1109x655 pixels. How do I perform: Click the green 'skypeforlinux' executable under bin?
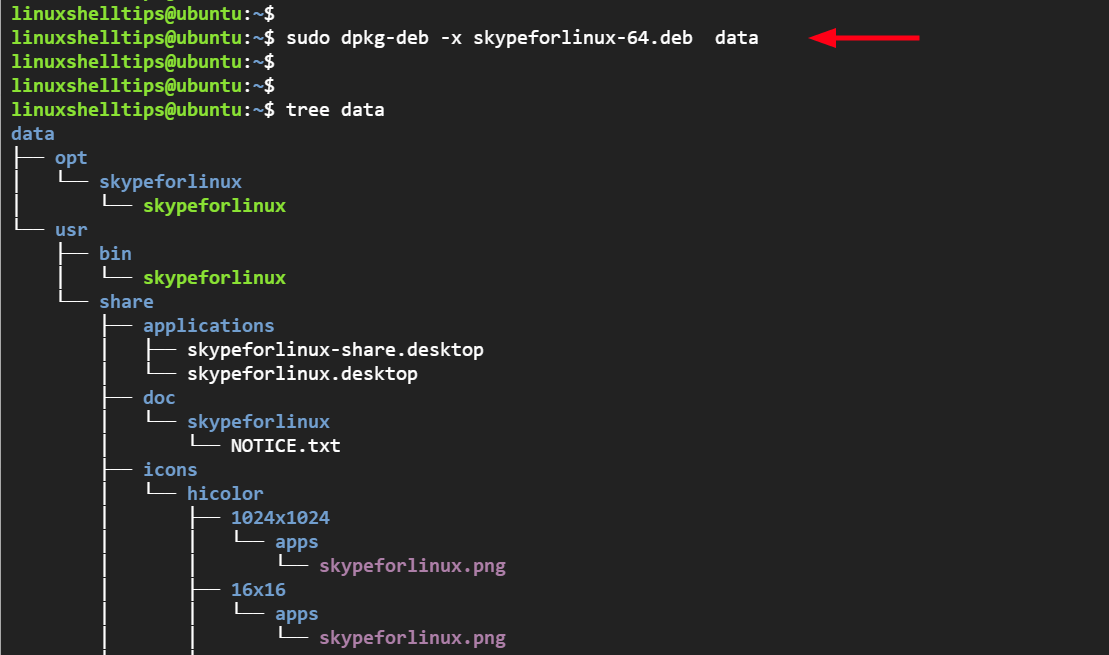coord(214,278)
